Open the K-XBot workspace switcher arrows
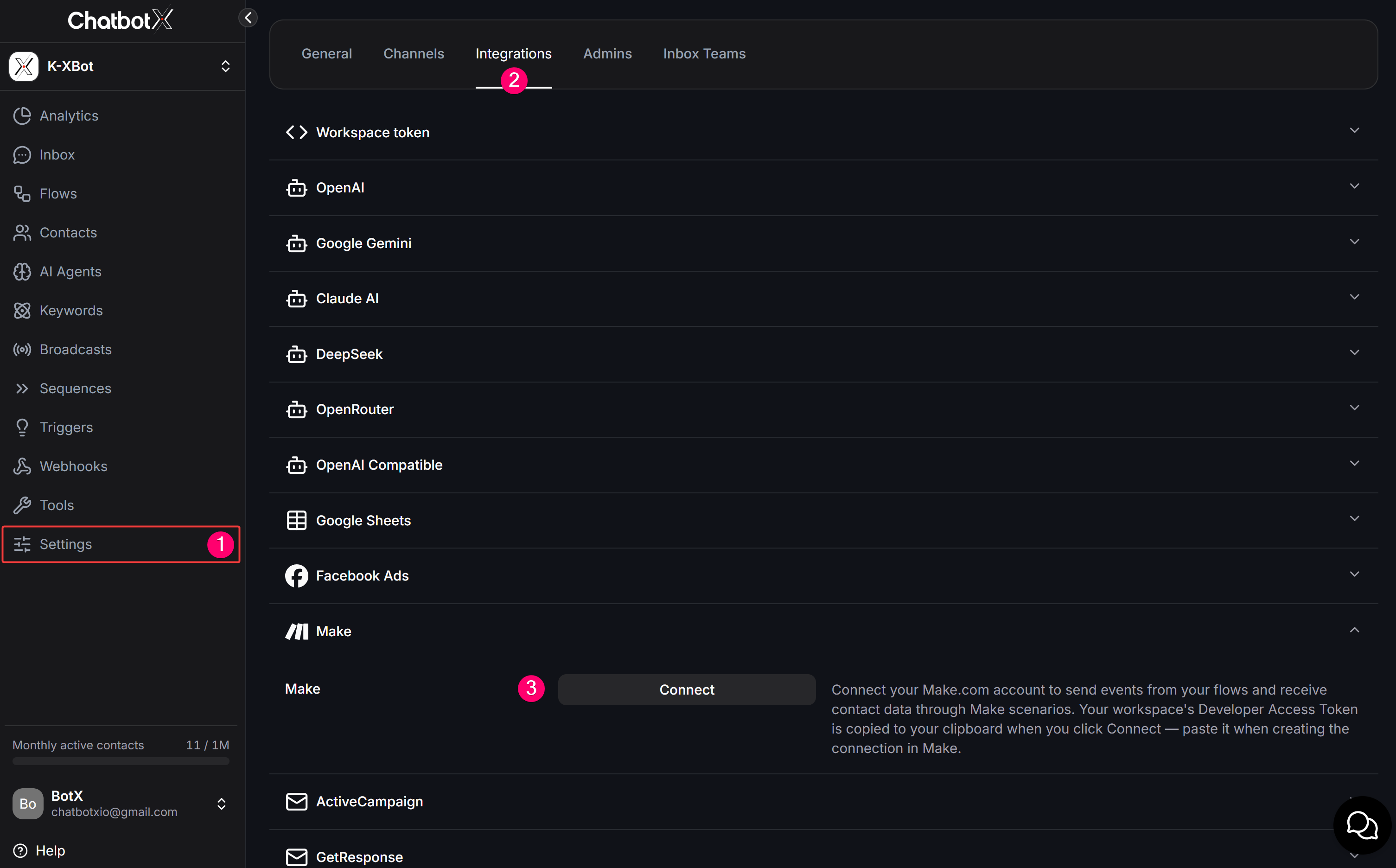Image resolution: width=1396 pixels, height=868 pixels. click(226, 66)
